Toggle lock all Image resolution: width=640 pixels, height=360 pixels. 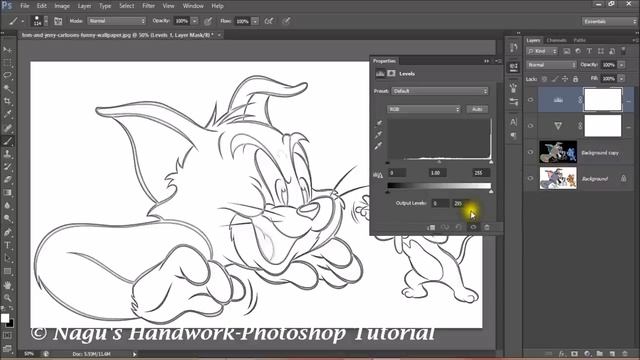click(576, 79)
